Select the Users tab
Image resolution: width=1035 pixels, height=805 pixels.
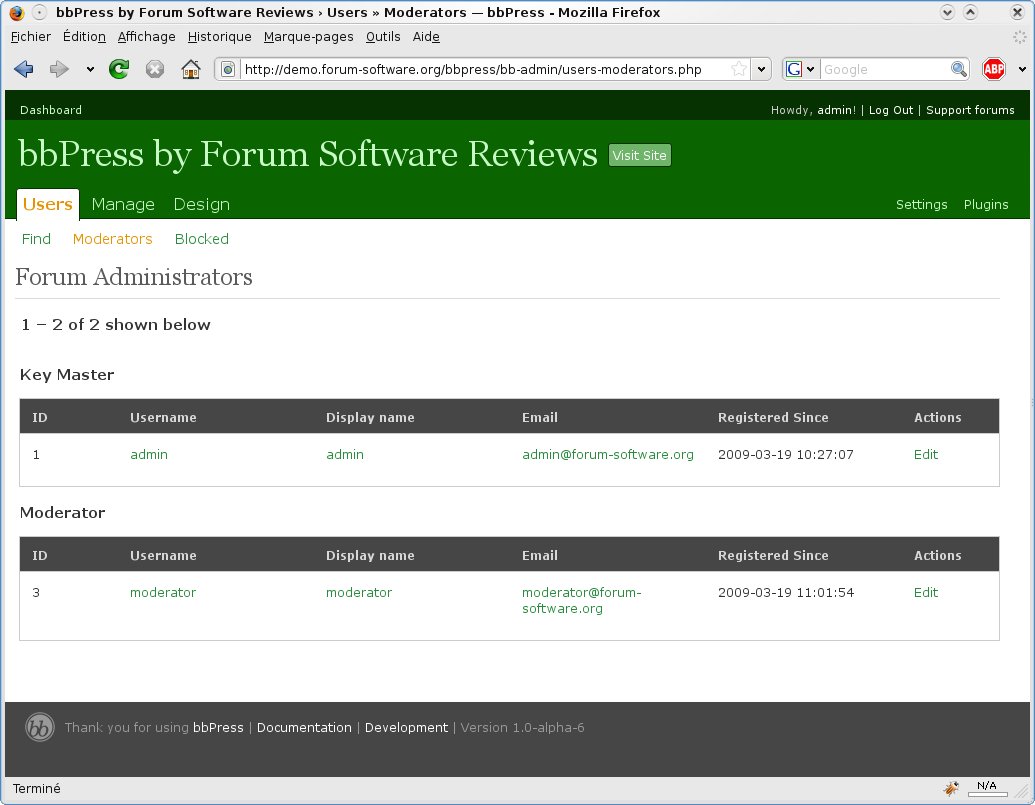[48, 204]
